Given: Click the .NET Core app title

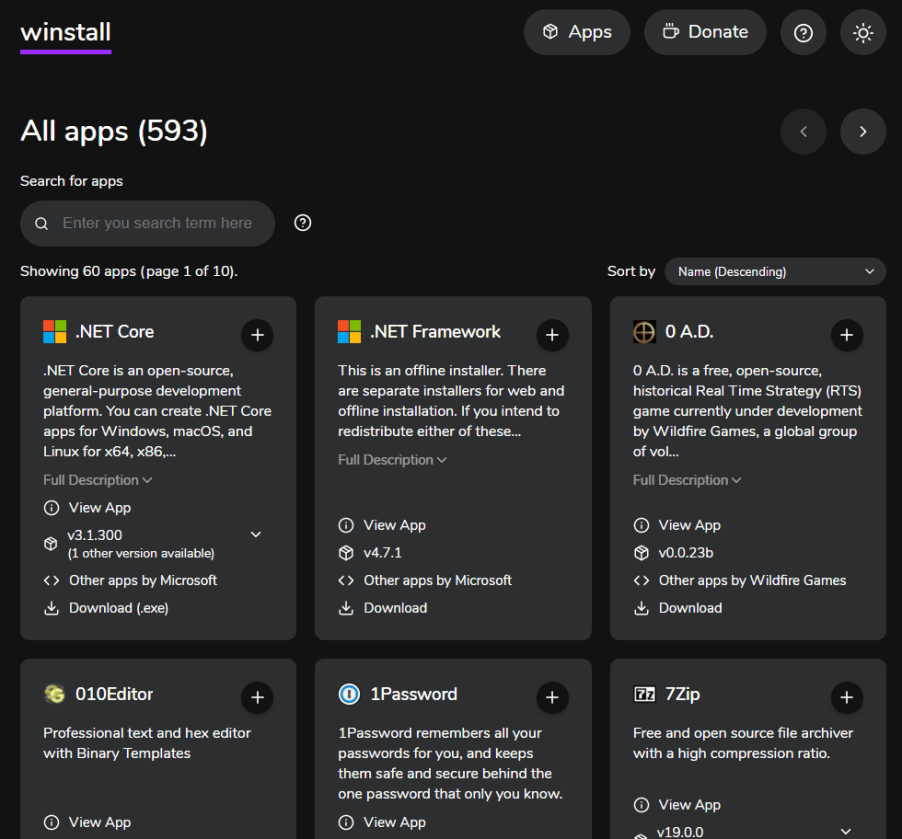Looking at the screenshot, I should coord(114,332).
